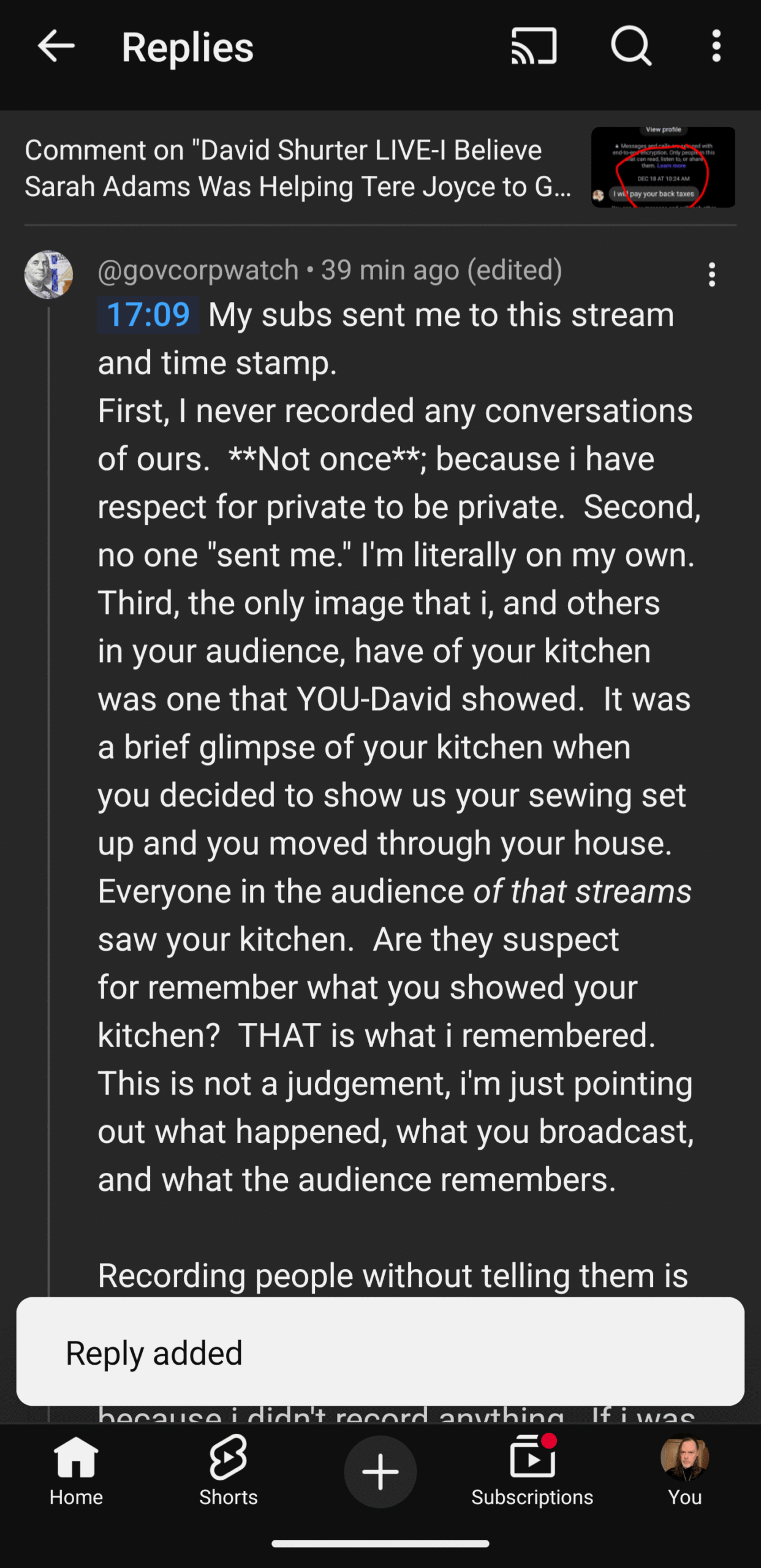Open the David Shurter LIVE video thumbnail

pyautogui.click(x=662, y=167)
